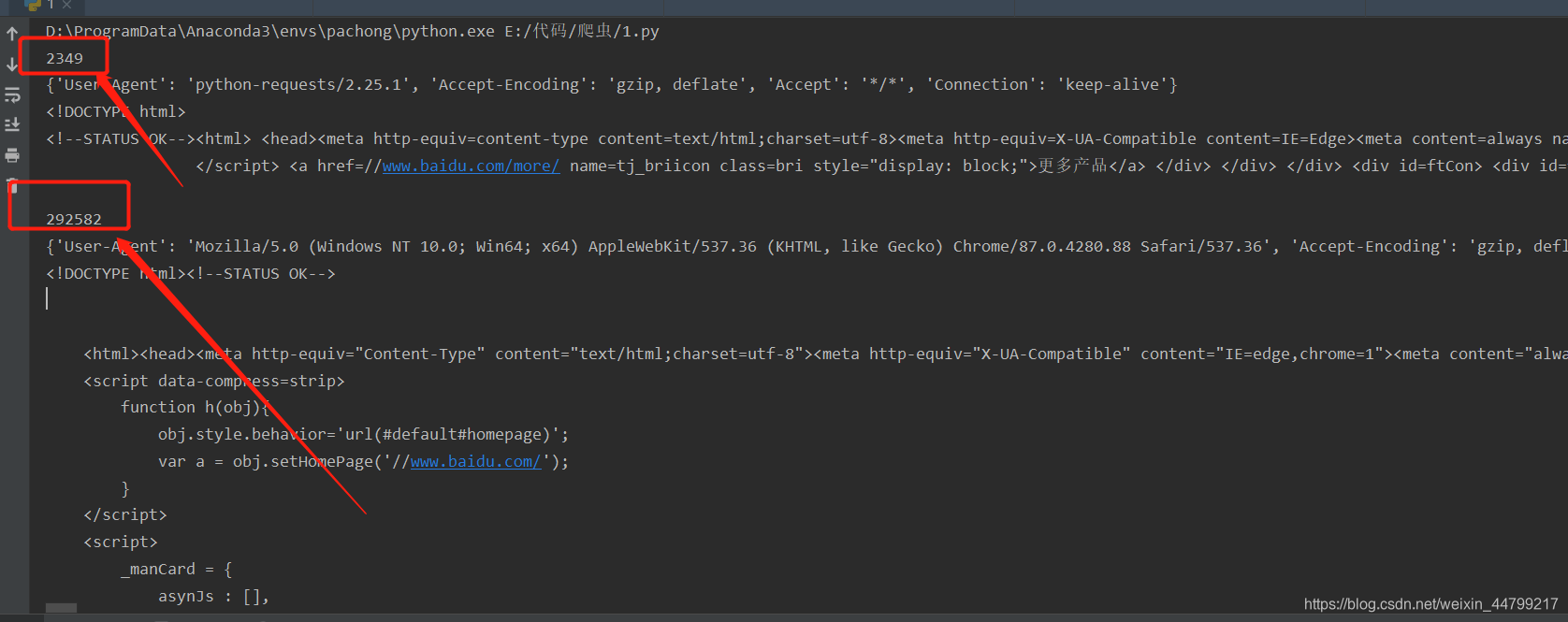
Task: Click the lone '<script>' tag line
Action: coord(121,542)
